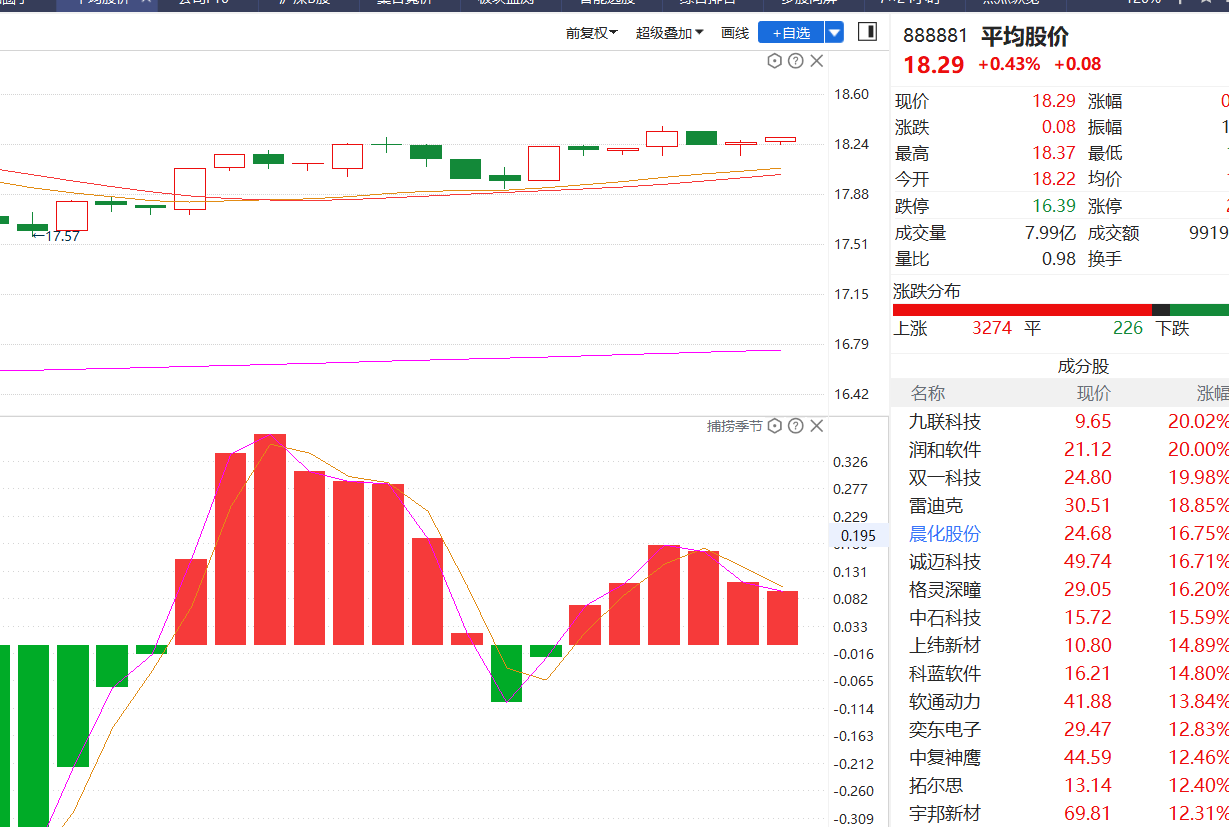Open settings hexagon icon beside 捕捞季节
Image resolution: width=1229 pixels, height=827 pixels.
coord(774,426)
